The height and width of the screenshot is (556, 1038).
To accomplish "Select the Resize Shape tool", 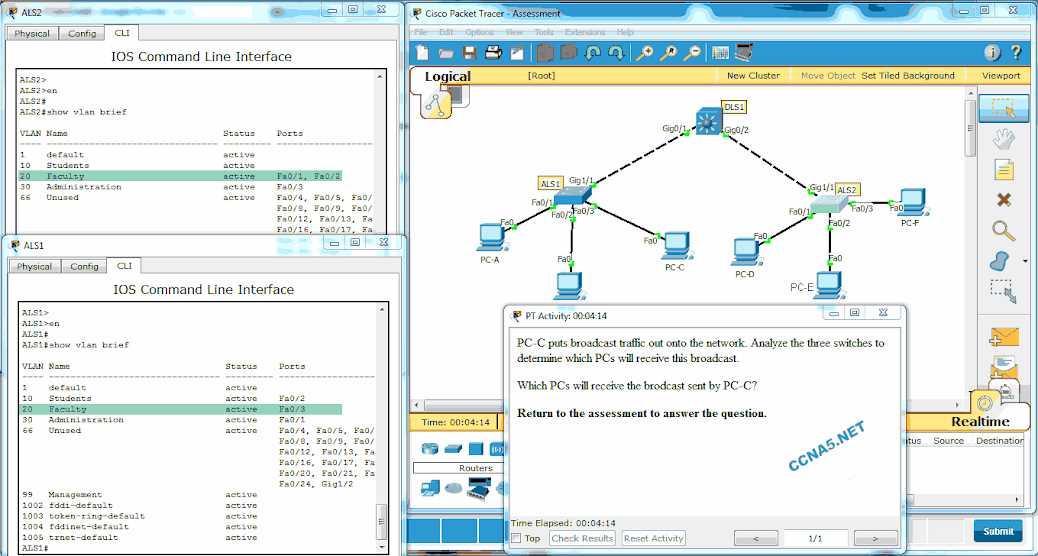I will coord(1003,292).
